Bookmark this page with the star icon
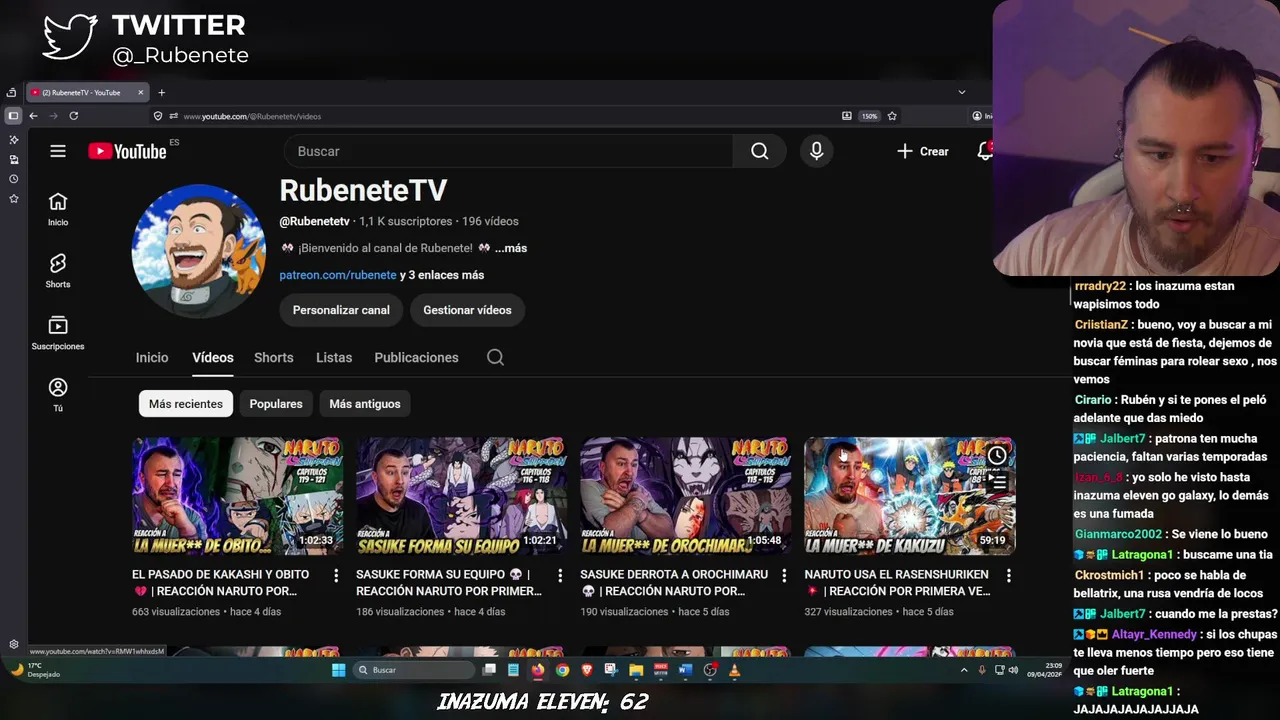This screenshot has width=1280, height=720. click(892, 116)
